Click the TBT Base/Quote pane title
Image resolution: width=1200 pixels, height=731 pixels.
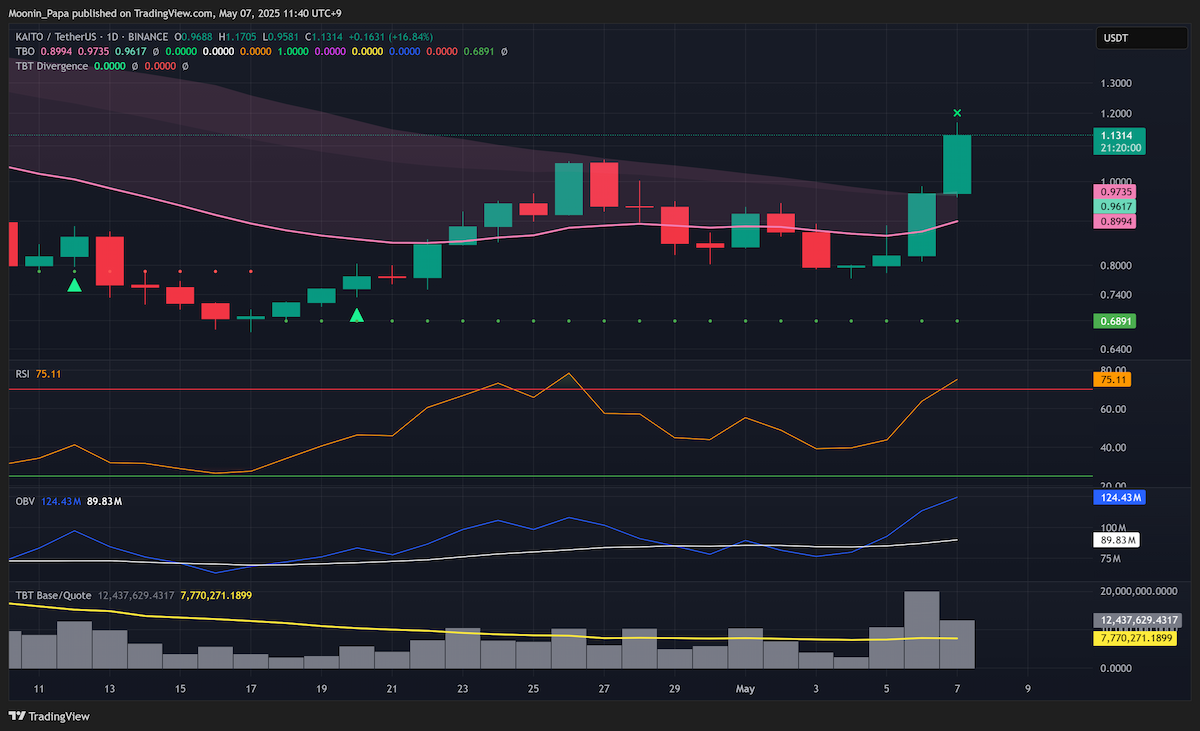click(x=53, y=595)
